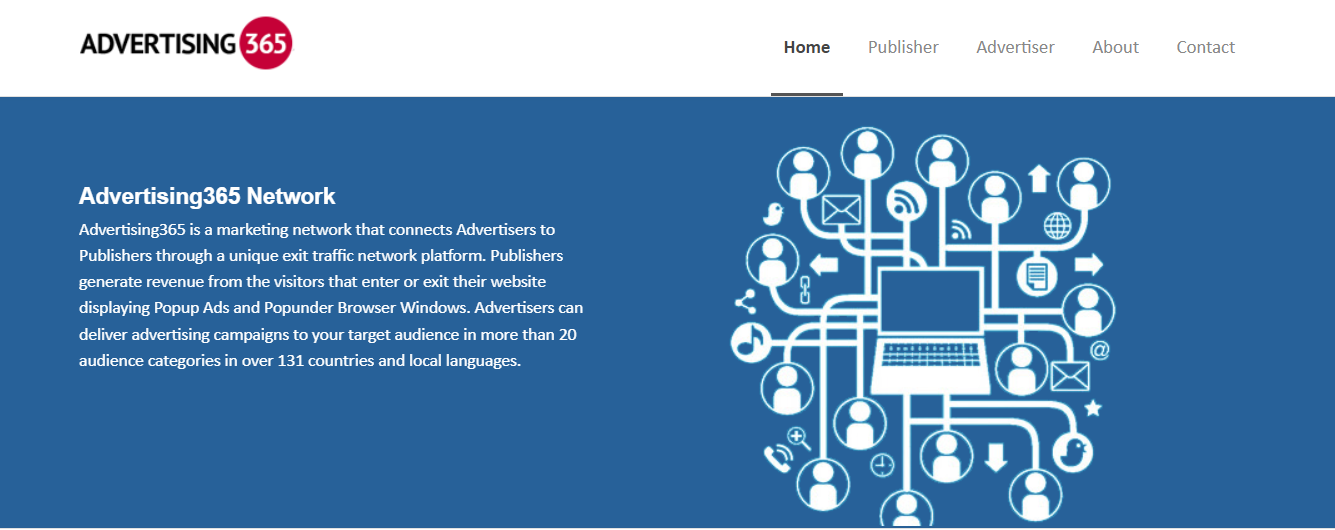This screenshot has width=1335, height=530.
Task: Click the laptop network illustration image
Action: [x=920, y=326]
